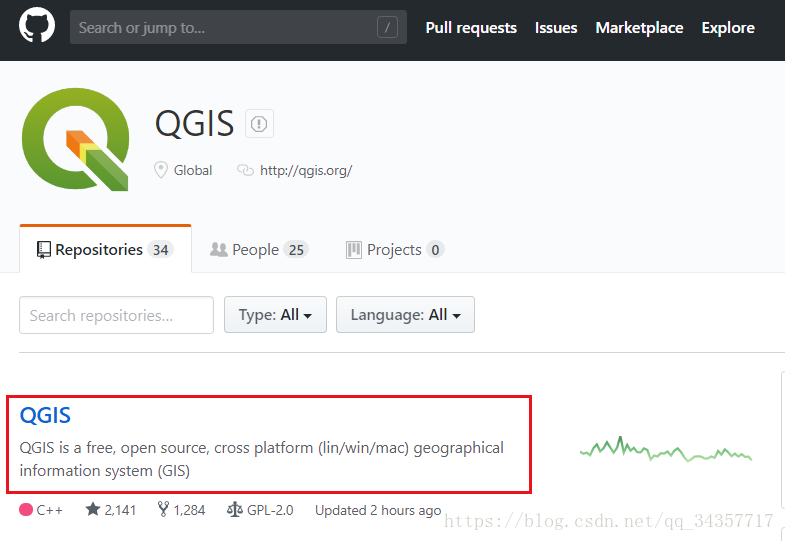
Task: Click the report organization icon beside QGIS
Action: [259, 123]
